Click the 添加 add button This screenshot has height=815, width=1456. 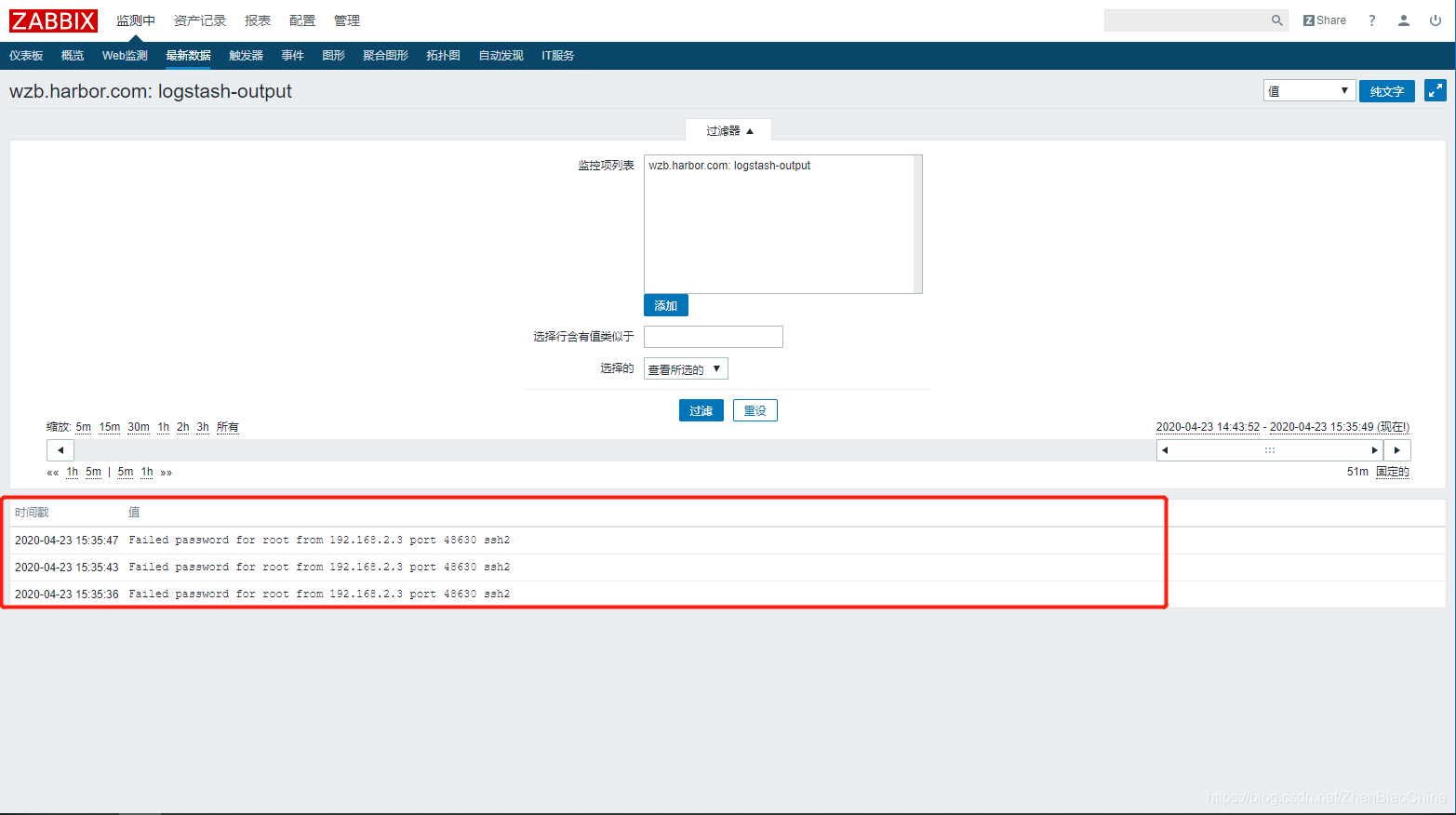666,305
